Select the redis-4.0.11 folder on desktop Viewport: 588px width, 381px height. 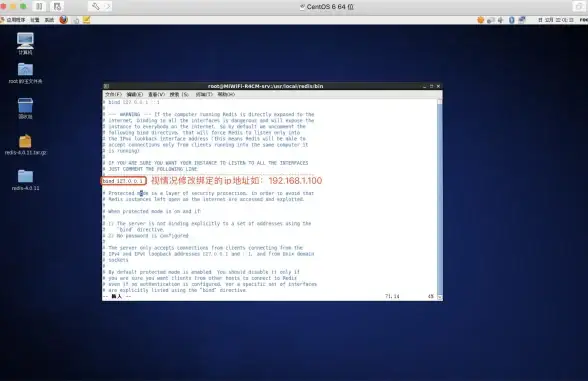(x=26, y=180)
